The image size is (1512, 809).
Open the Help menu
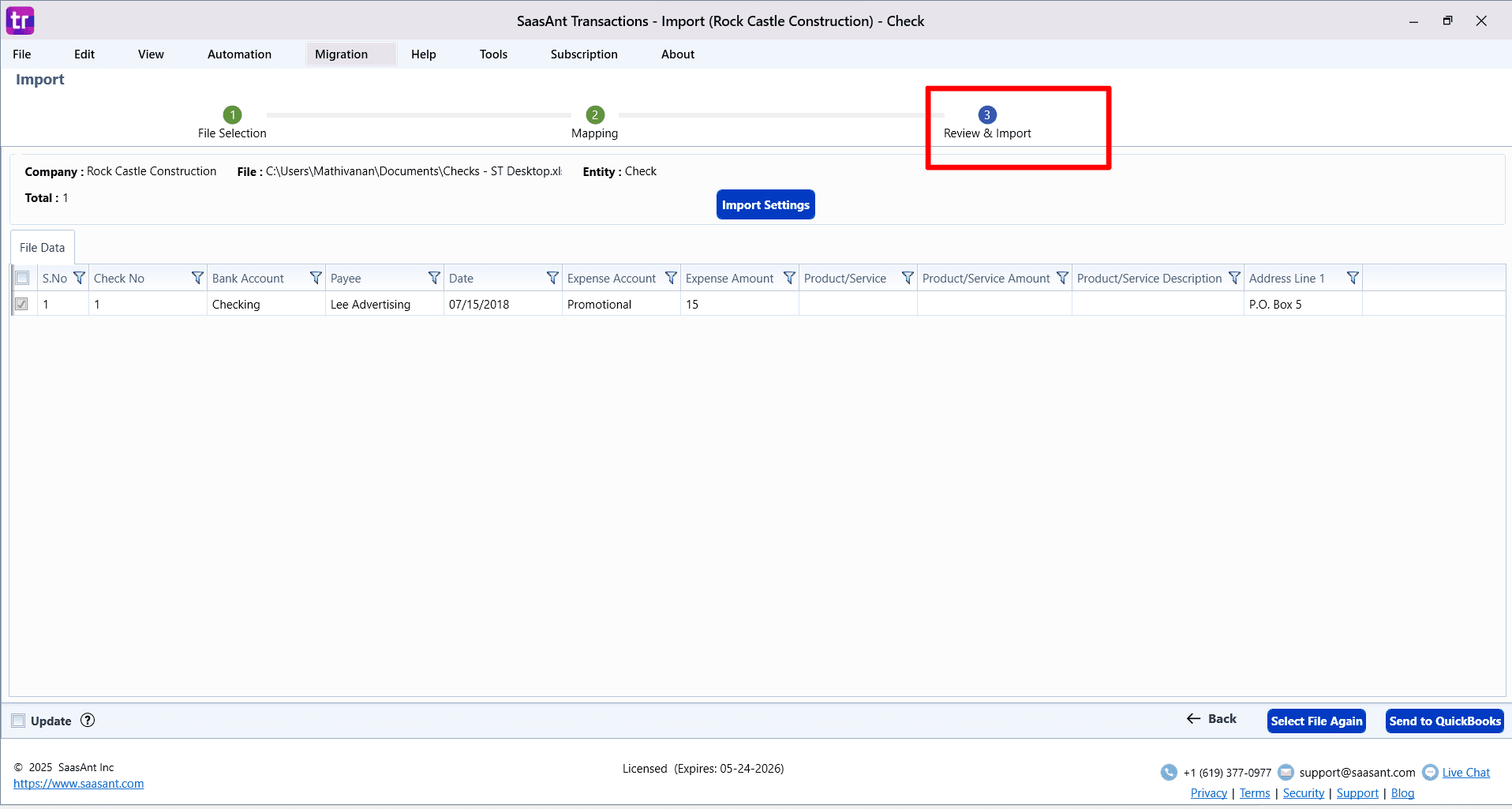[424, 54]
